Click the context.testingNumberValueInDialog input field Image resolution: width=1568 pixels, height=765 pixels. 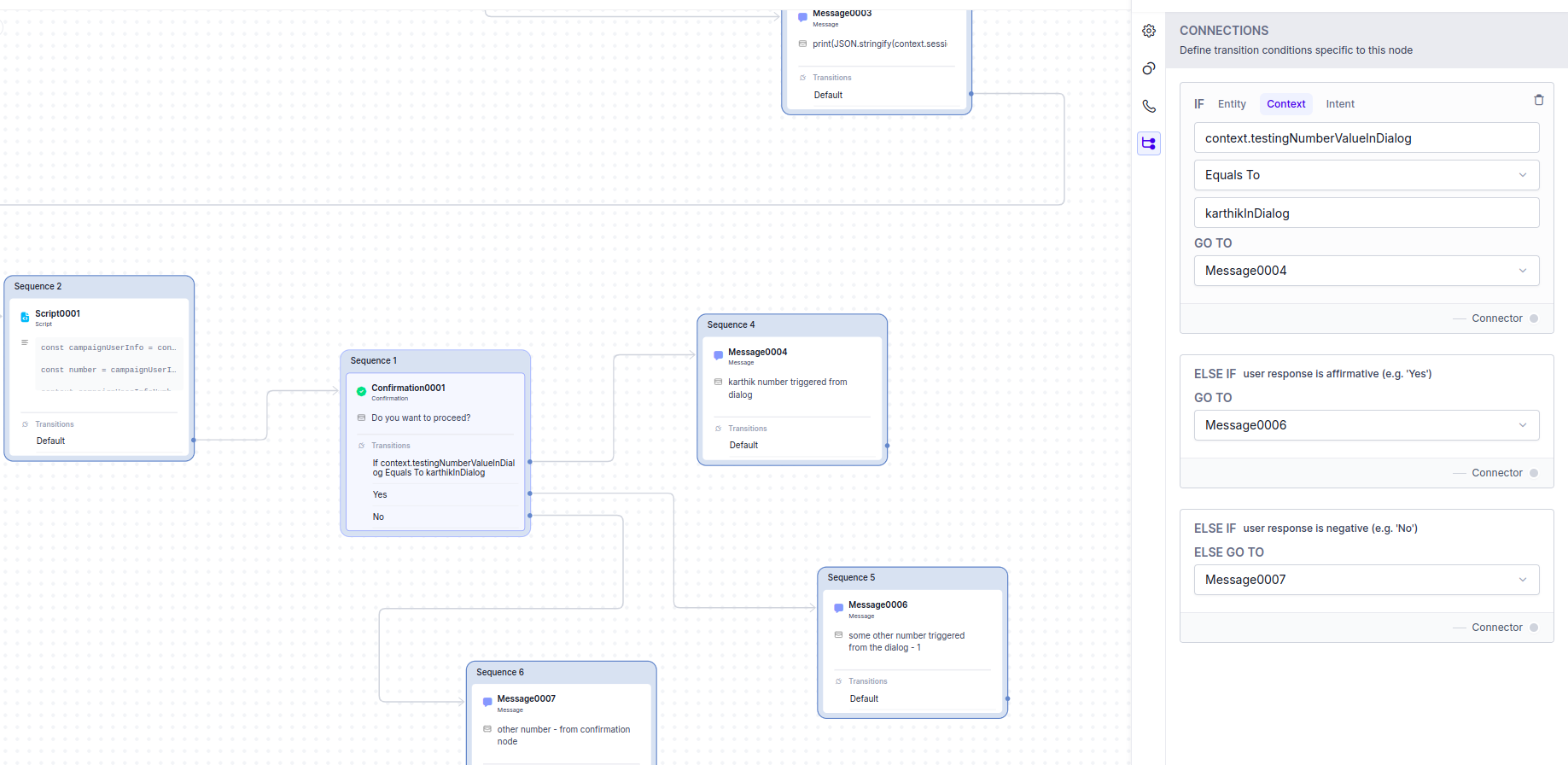click(1367, 137)
